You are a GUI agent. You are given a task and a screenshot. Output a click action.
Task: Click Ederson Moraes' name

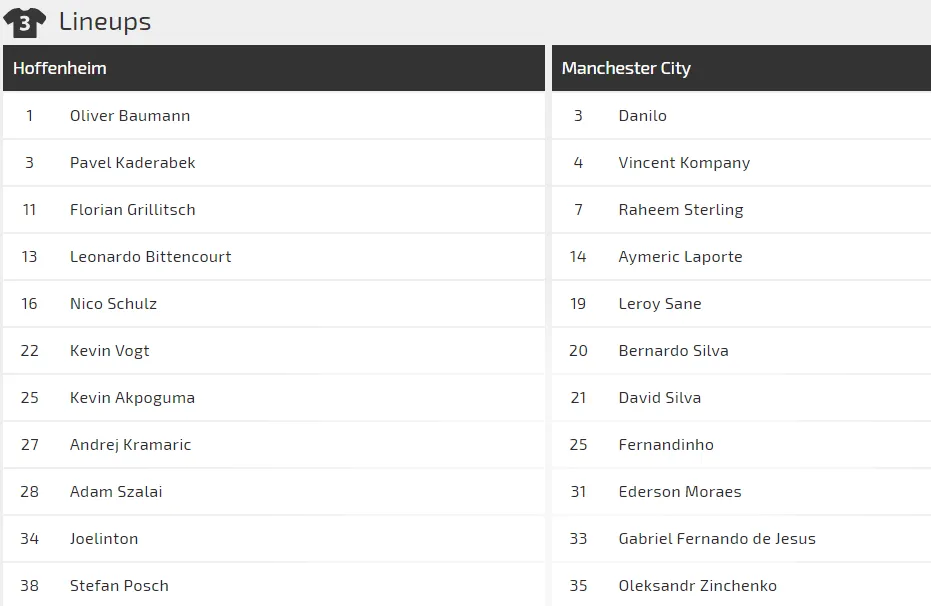coord(680,492)
